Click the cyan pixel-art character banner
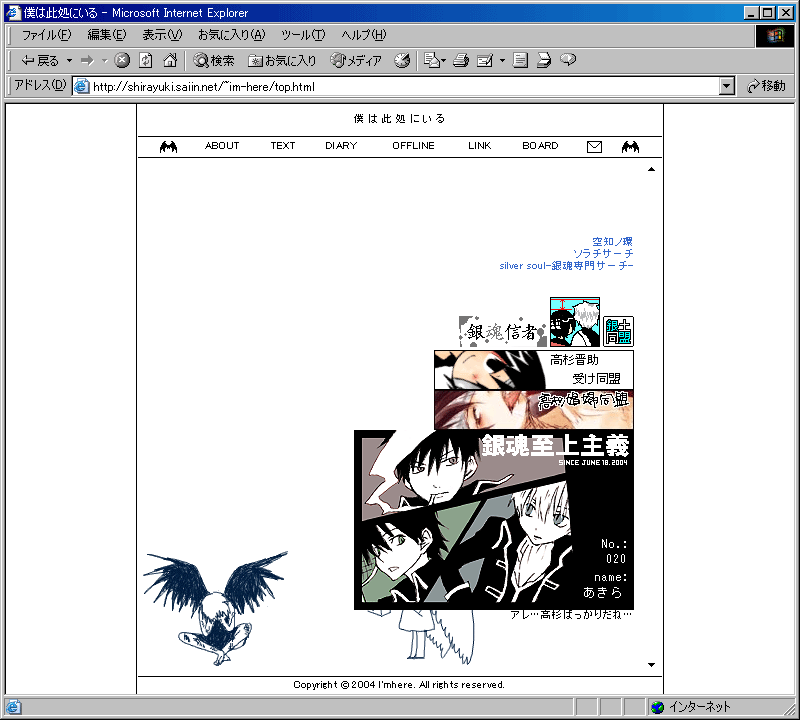The width and height of the screenshot is (800, 720). coord(575,322)
